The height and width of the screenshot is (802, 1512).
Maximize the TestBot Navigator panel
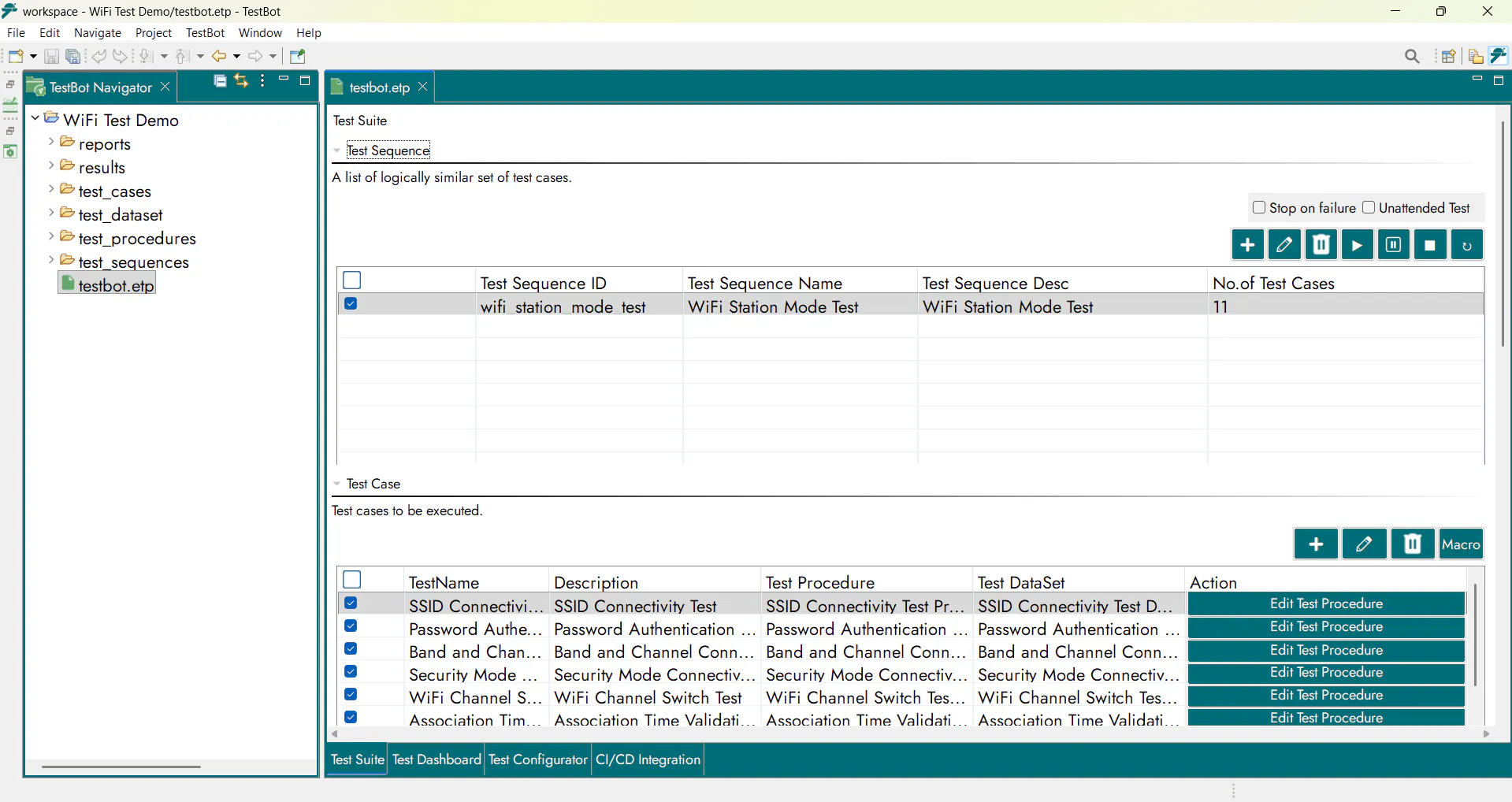pos(305,80)
